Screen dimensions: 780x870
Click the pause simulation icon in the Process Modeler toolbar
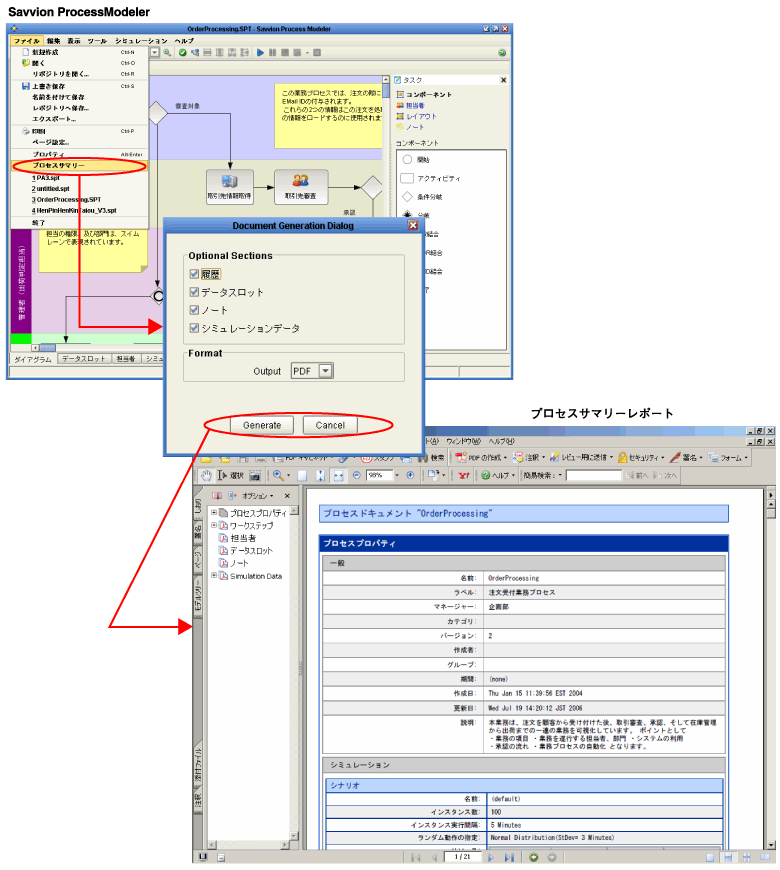tap(272, 53)
